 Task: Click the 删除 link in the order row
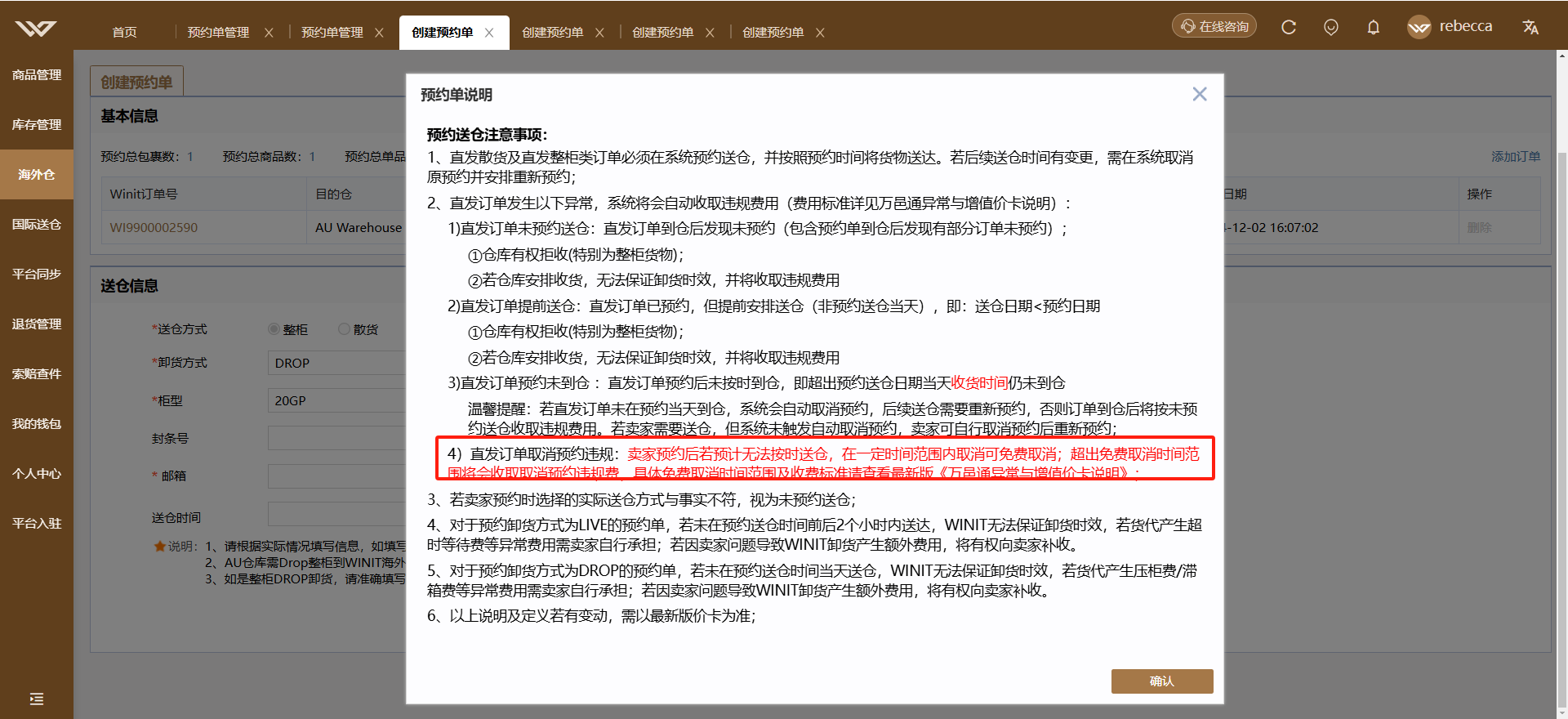click(x=1479, y=227)
